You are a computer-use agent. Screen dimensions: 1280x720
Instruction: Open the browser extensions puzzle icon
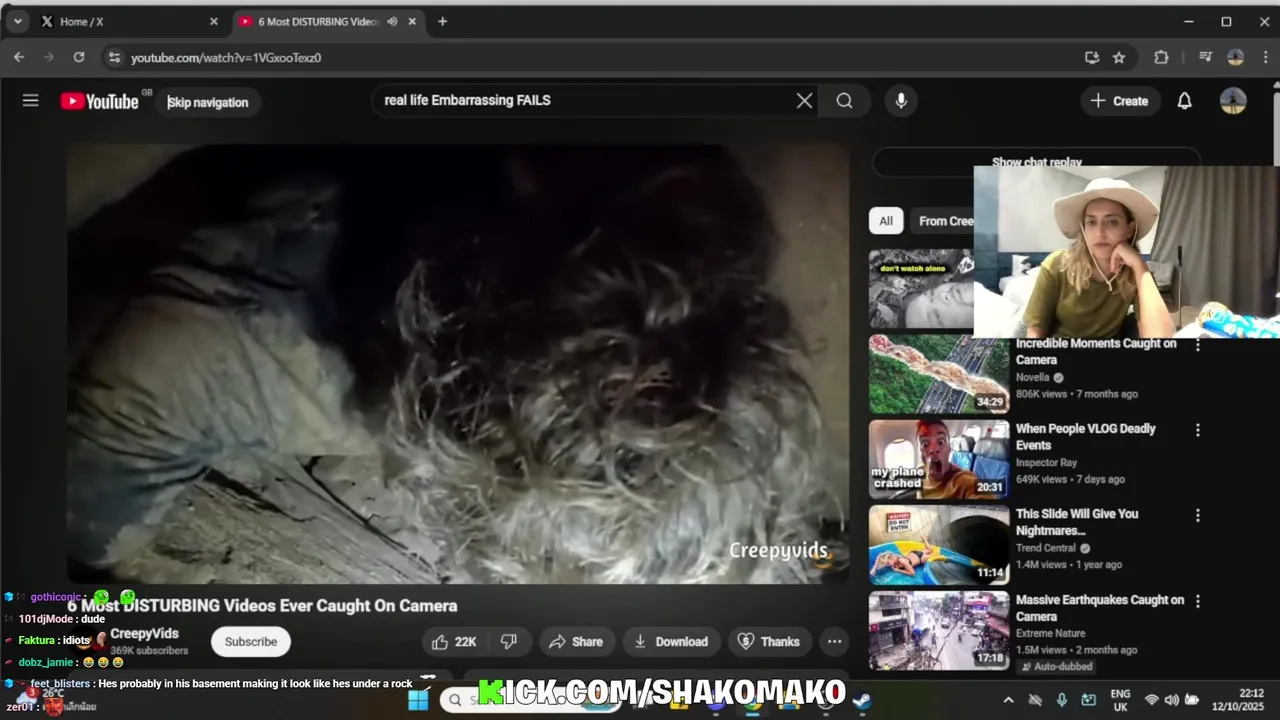1161,57
